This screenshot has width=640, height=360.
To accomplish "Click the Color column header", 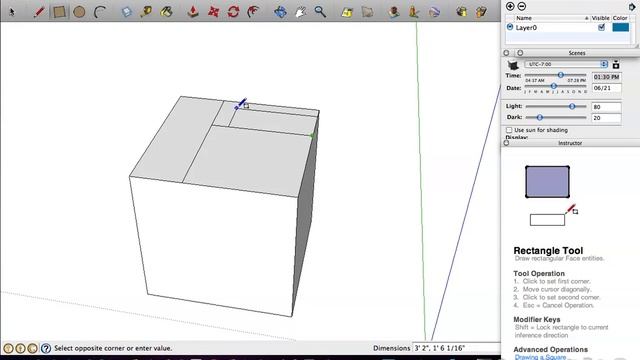I will click(x=620, y=18).
